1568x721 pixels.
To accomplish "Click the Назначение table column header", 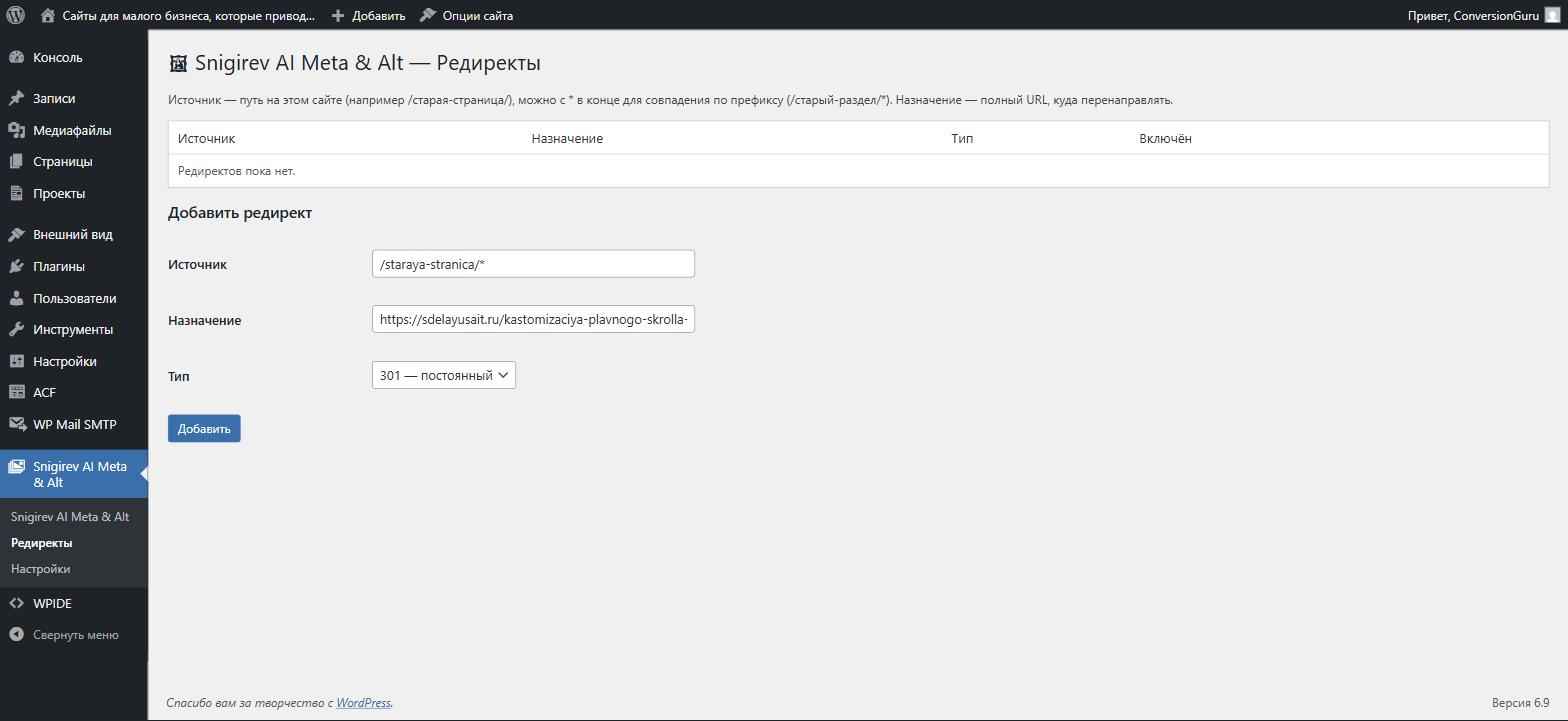I will [567, 139].
